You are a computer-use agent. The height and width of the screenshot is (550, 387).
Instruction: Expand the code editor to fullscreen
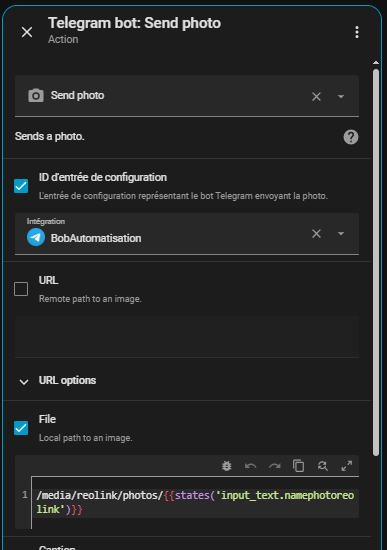pyautogui.click(x=347, y=466)
